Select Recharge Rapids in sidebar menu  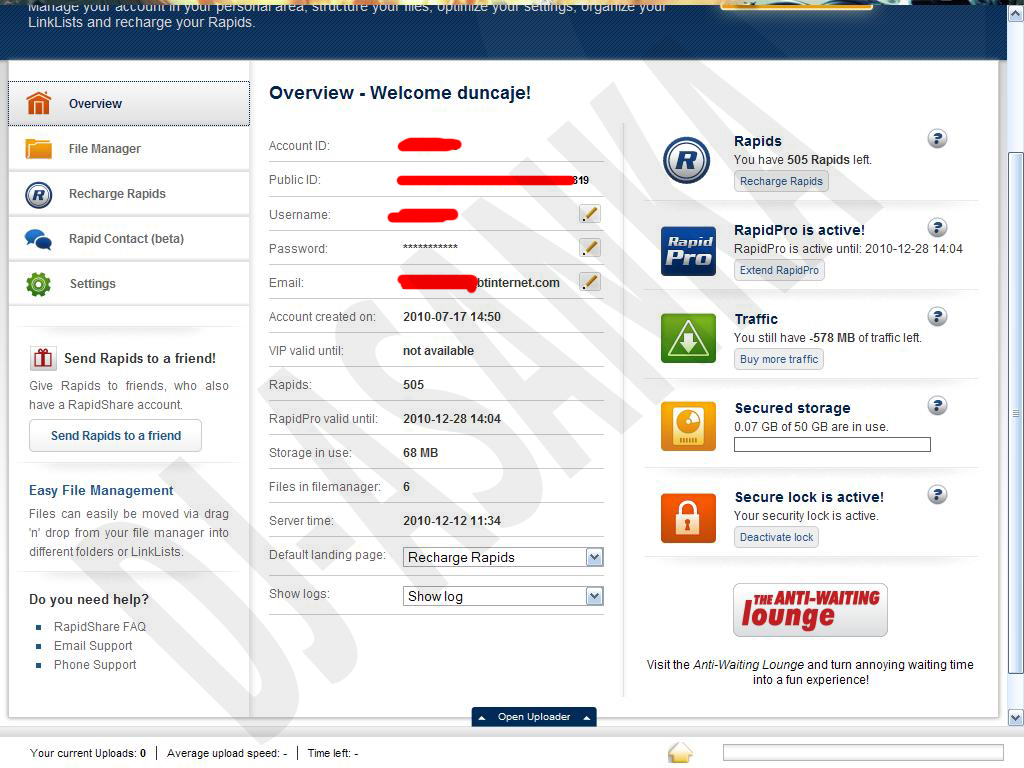tap(129, 194)
